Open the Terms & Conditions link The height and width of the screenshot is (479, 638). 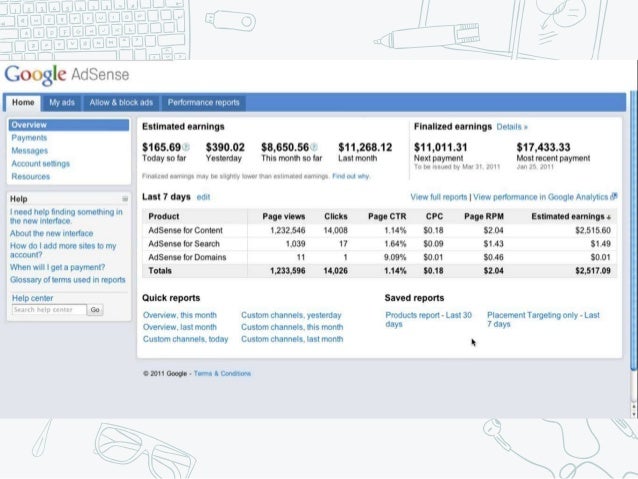(x=222, y=374)
